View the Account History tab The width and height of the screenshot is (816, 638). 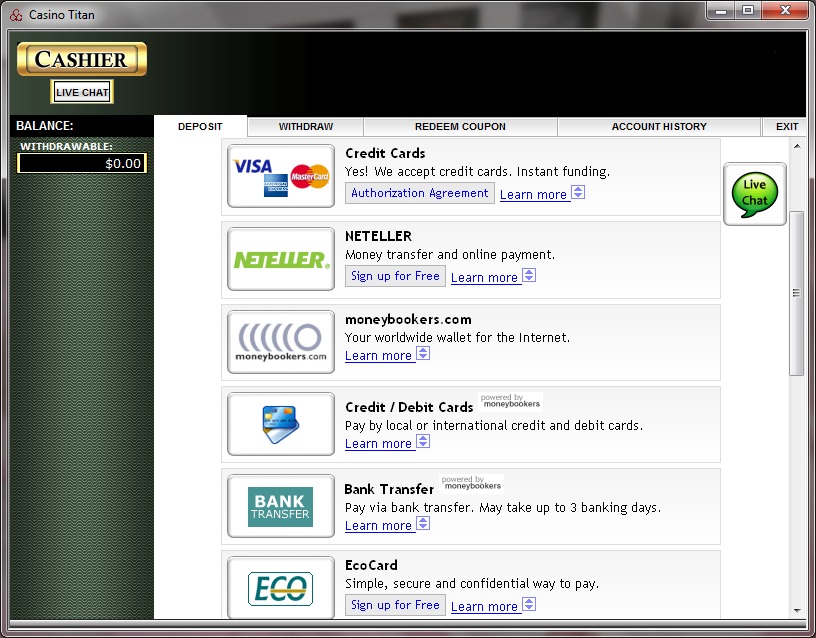(659, 127)
